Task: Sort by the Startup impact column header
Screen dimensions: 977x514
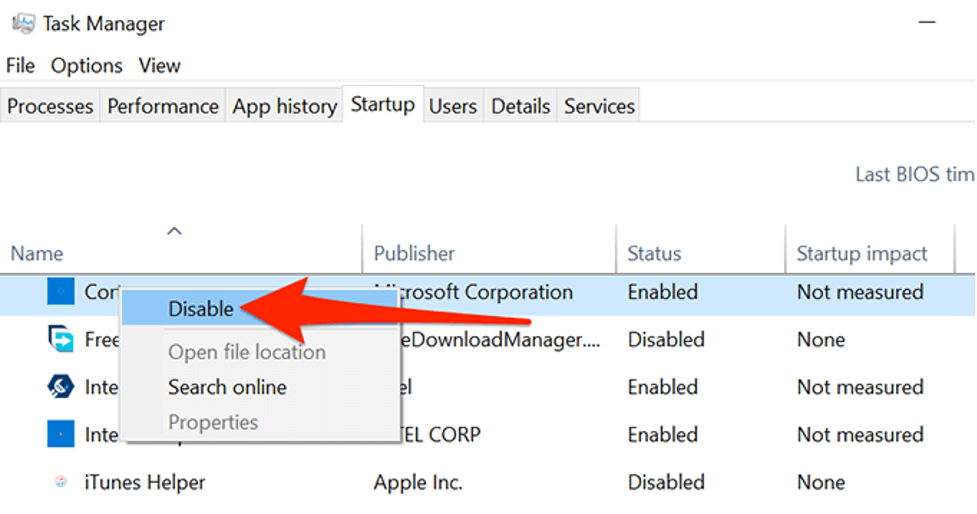Action: 862,254
